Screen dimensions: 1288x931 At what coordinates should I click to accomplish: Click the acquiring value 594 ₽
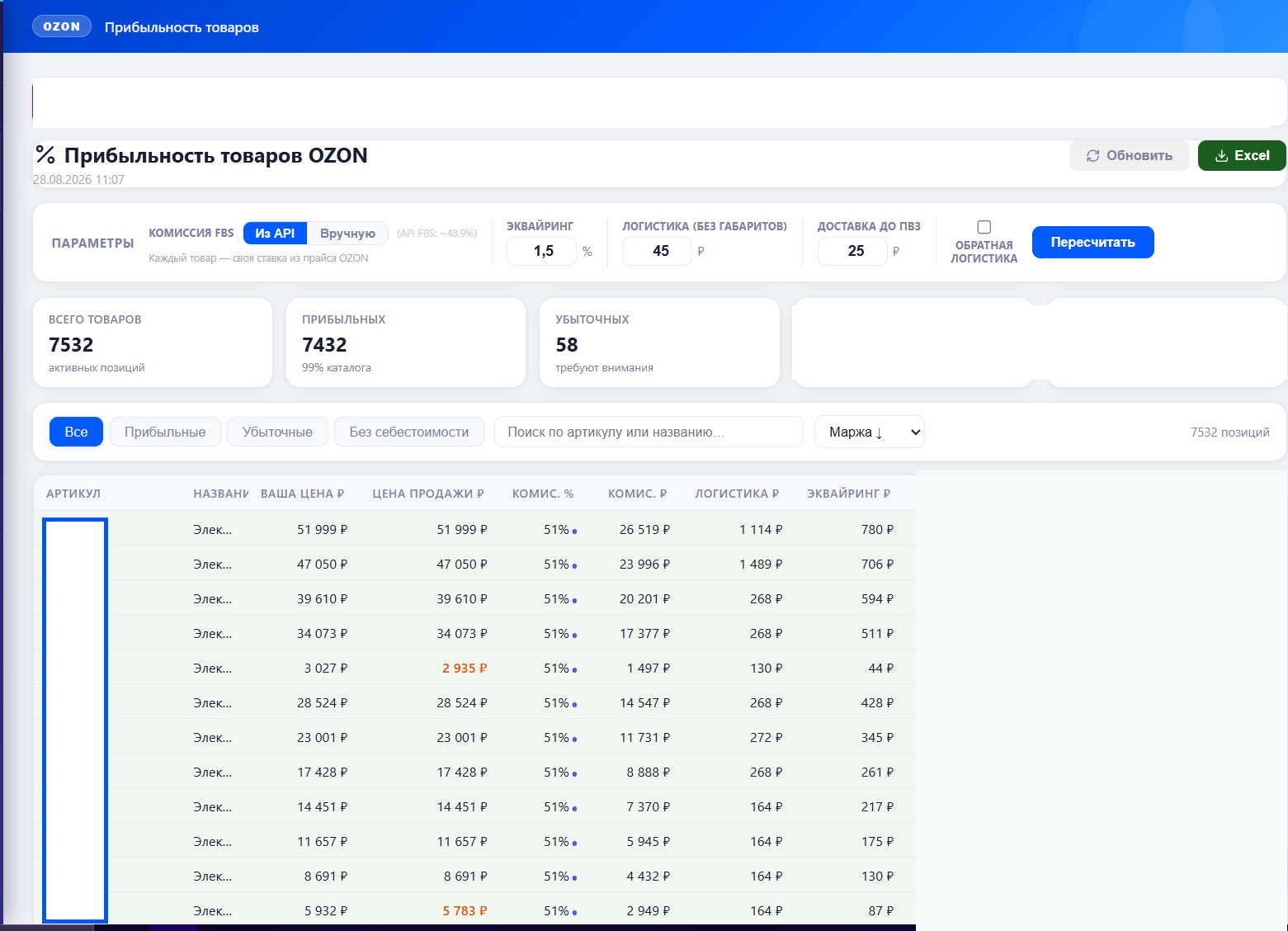point(877,599)
